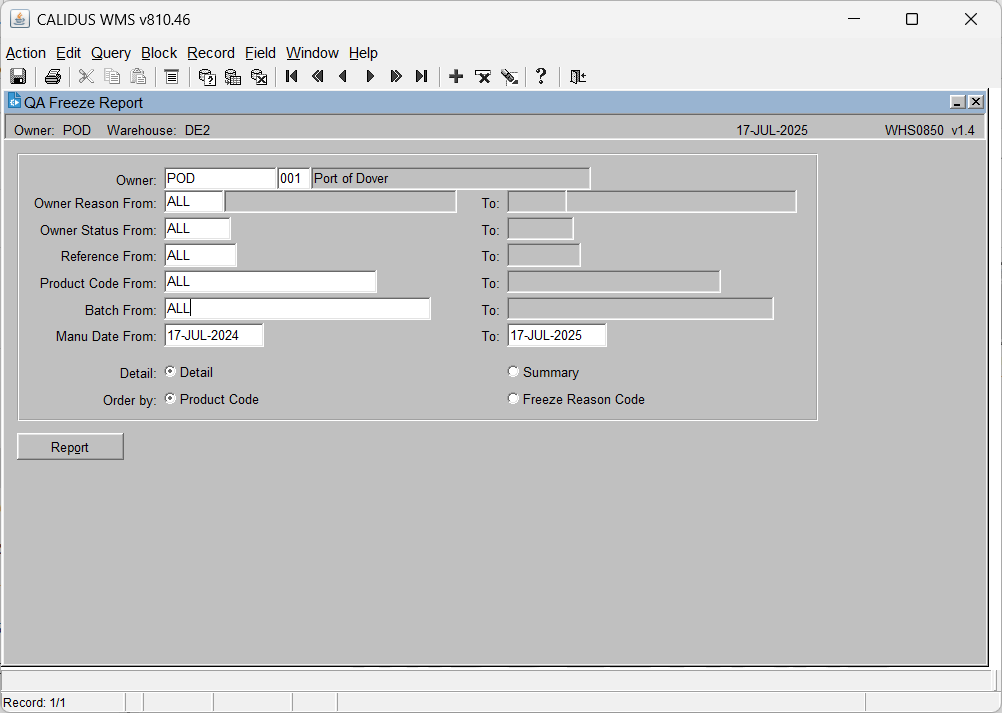Maximize the CALIDUS WMS main window
The width and height of the screenshot is (1002, 713).
pyautogui.click(x=912, y=19)
